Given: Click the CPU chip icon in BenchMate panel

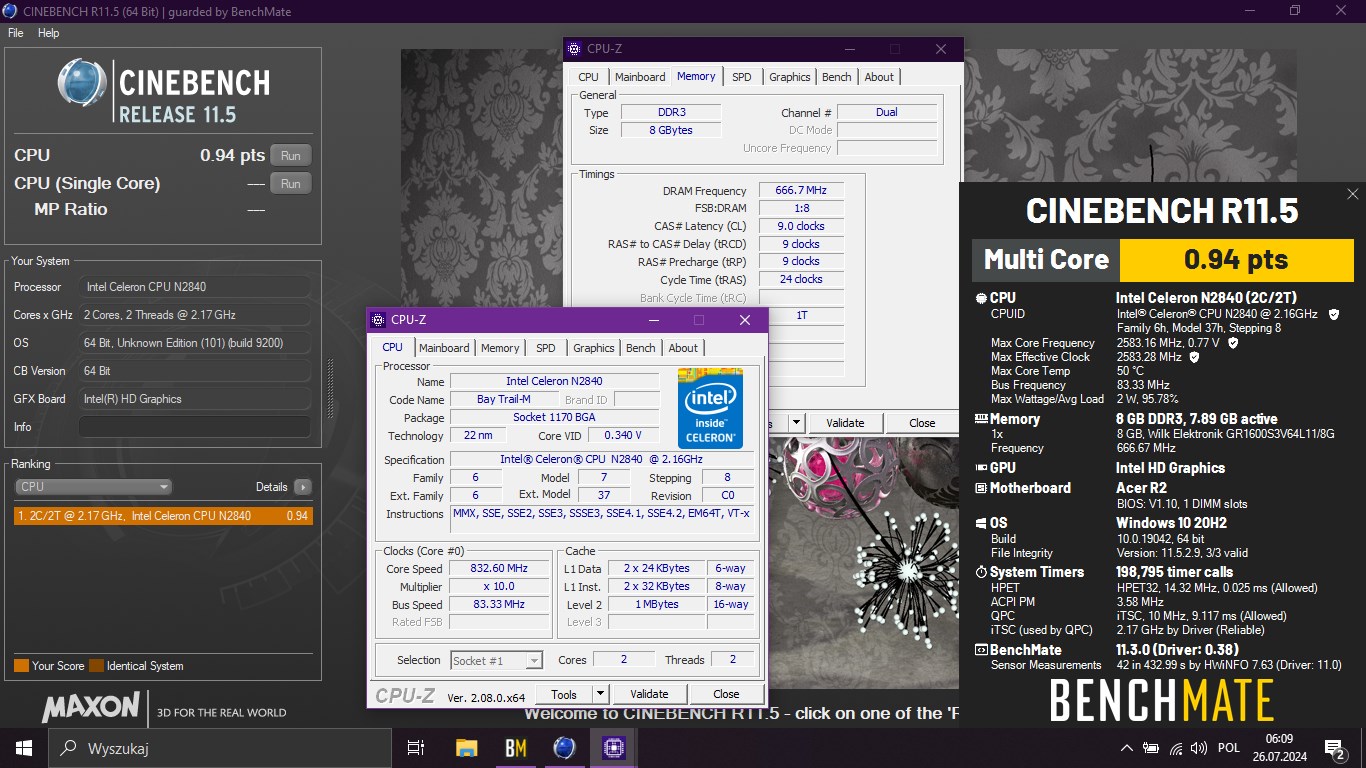Looking at the screenshot, I should tap(981, 298).
